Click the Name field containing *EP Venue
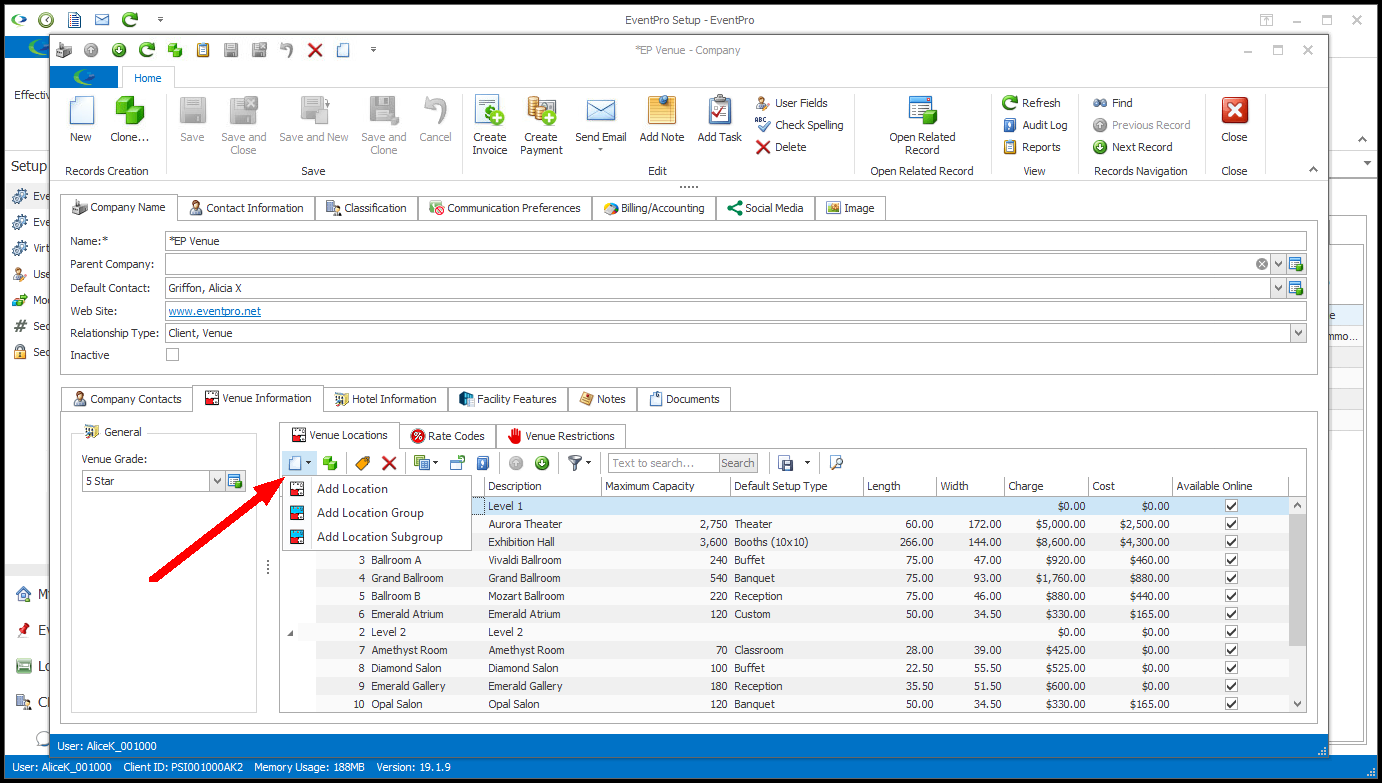1382x783 pixels. [x=735, y=240]
